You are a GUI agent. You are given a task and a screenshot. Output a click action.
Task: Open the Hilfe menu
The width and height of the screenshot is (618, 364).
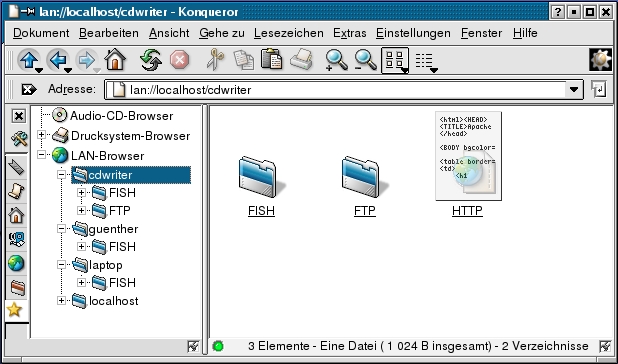pos(525,33)
